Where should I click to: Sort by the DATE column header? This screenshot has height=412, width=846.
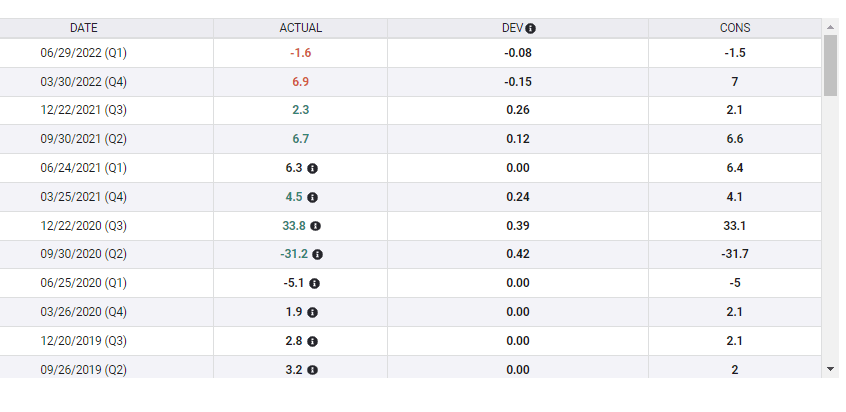tap(84, 28)
